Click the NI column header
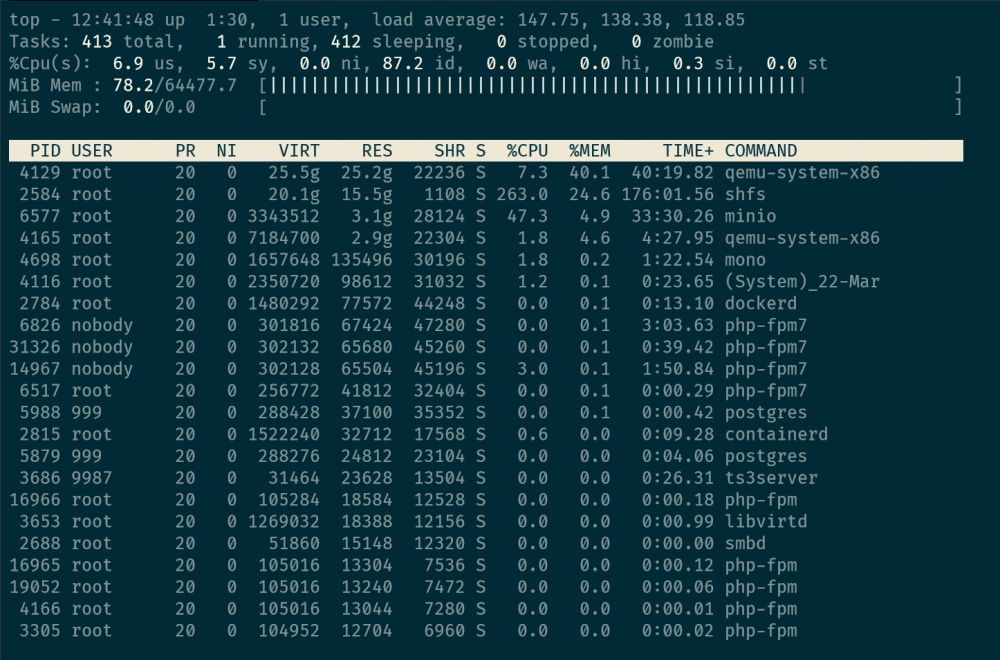1000x660 pixels. (x=226, y=150)
